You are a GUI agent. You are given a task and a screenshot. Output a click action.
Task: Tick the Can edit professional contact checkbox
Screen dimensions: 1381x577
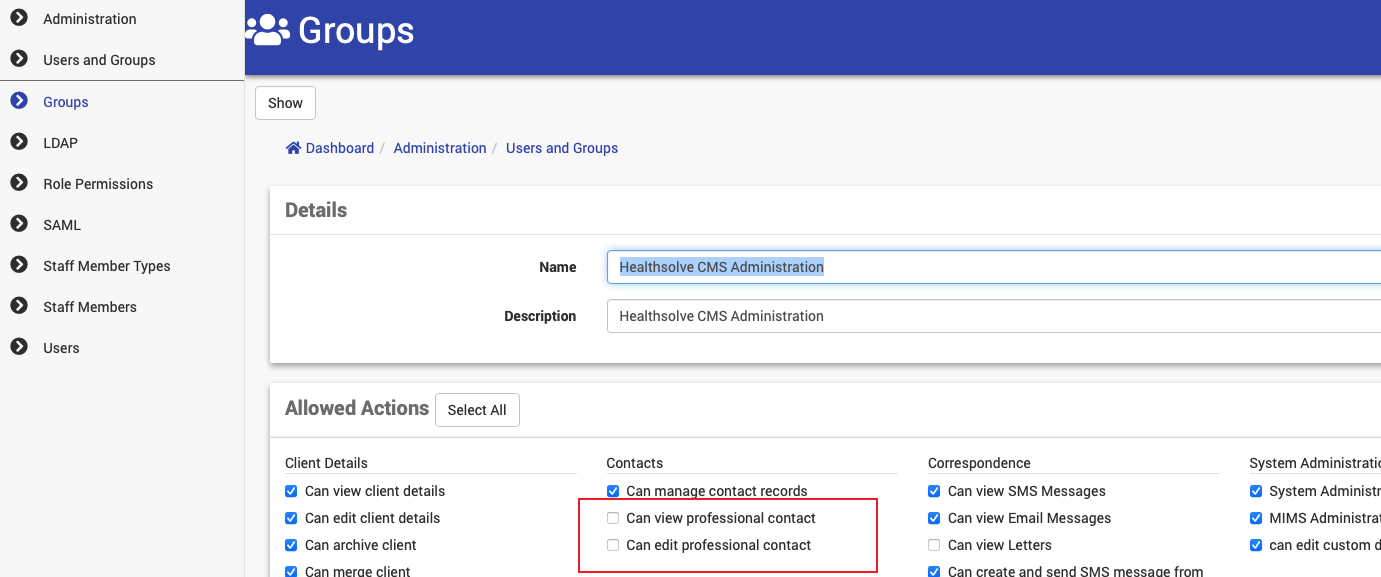(613, 545)
